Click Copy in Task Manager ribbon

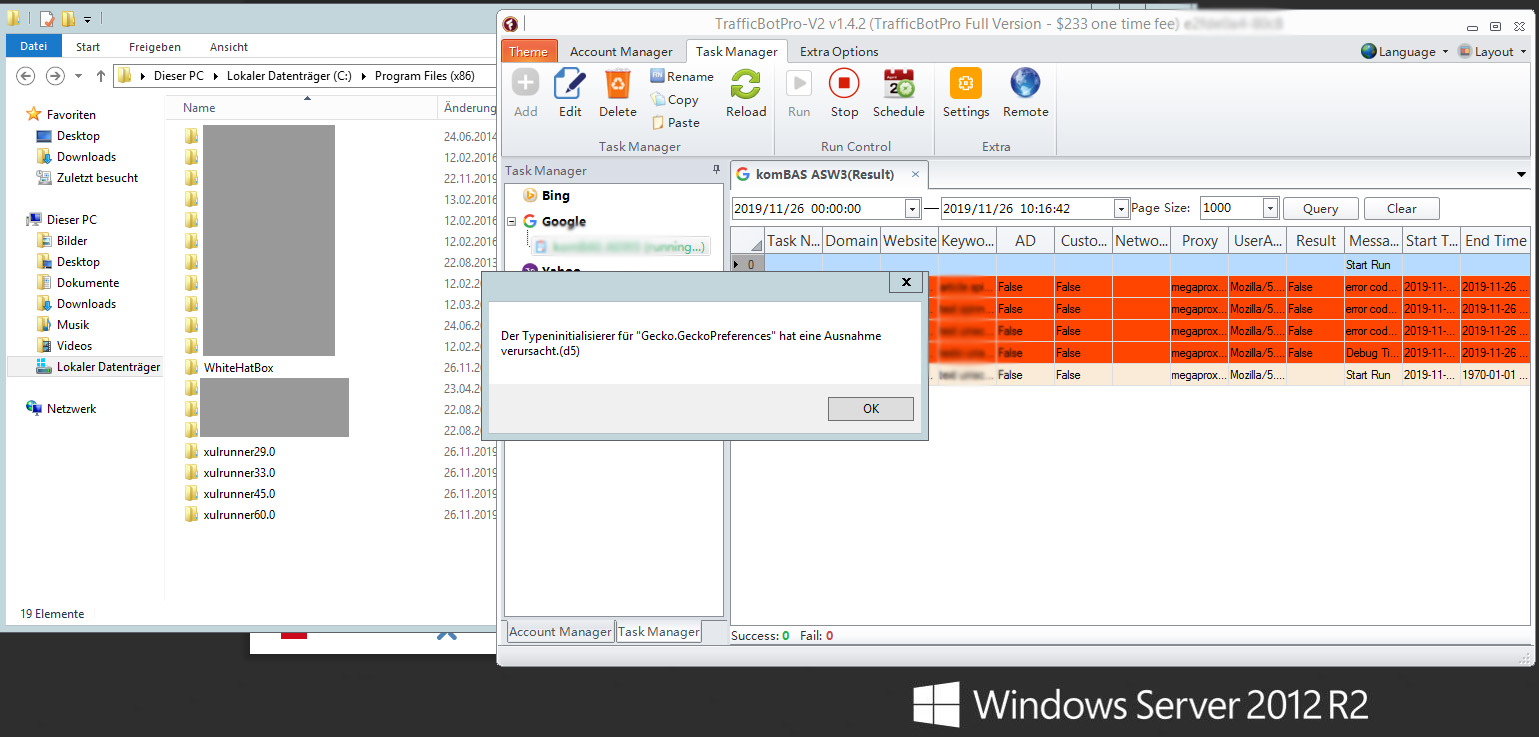click(675, 99)
